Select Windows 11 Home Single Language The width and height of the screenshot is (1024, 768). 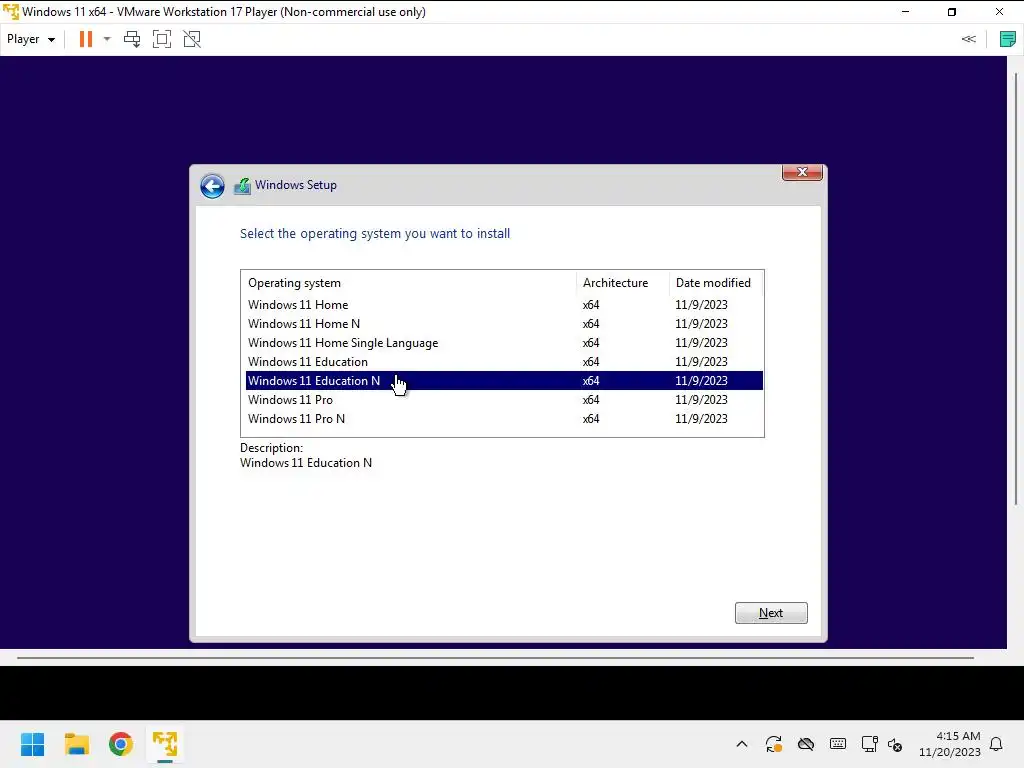[x=504, y=343]
